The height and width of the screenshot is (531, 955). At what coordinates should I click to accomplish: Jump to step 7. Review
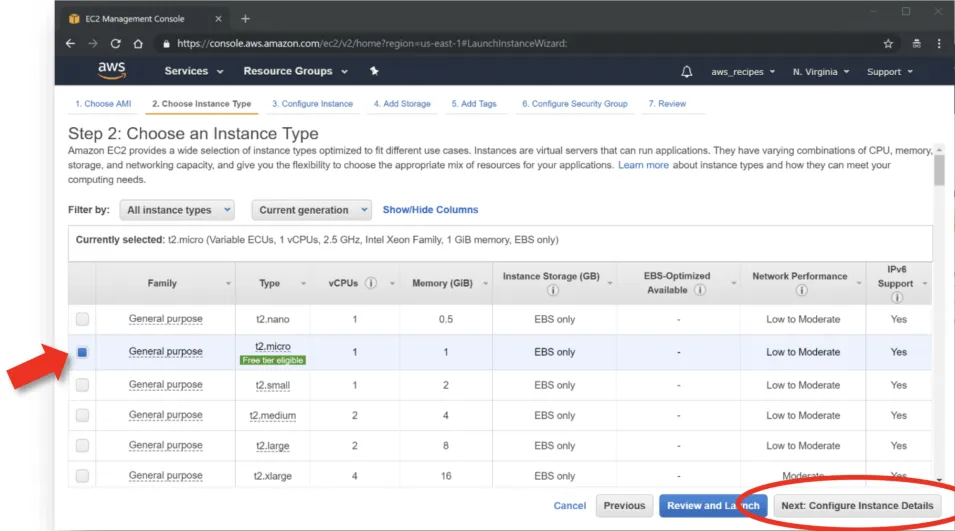667,104
